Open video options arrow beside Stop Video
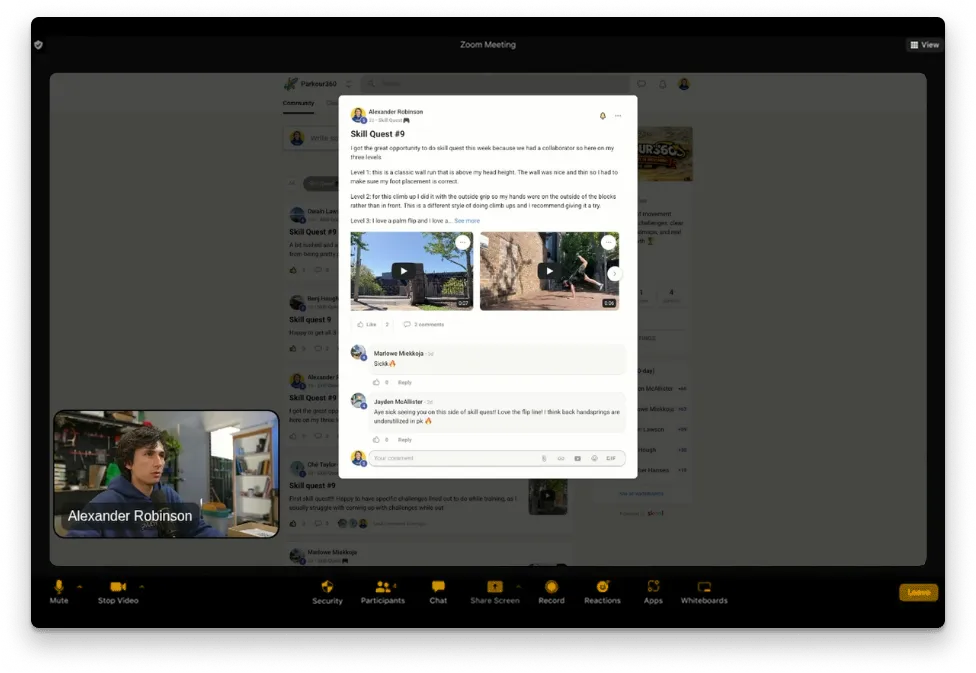 (x=142, y=586)
